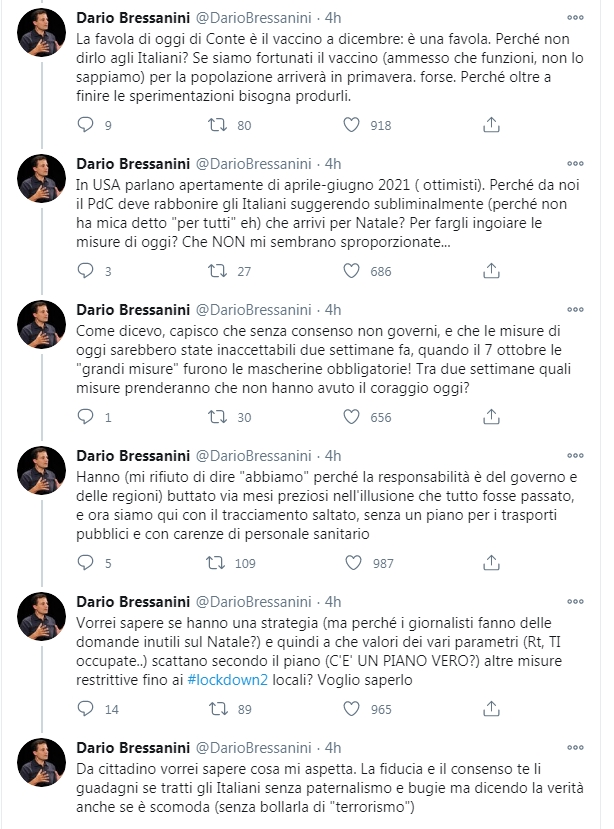Retweet the tweet with 30 retweets
614x829 pixels.
point(217,417)
